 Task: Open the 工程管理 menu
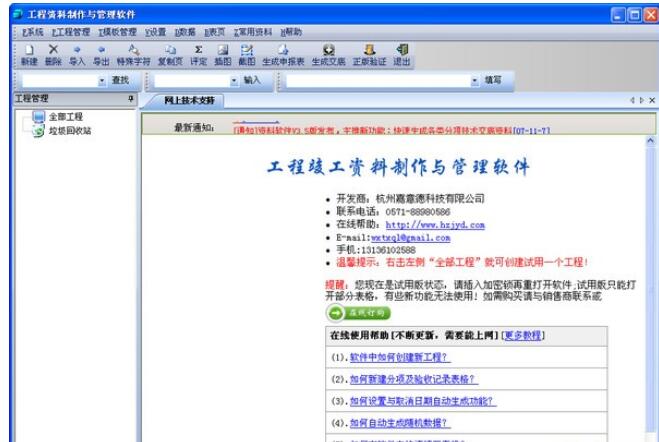[71, 32]
